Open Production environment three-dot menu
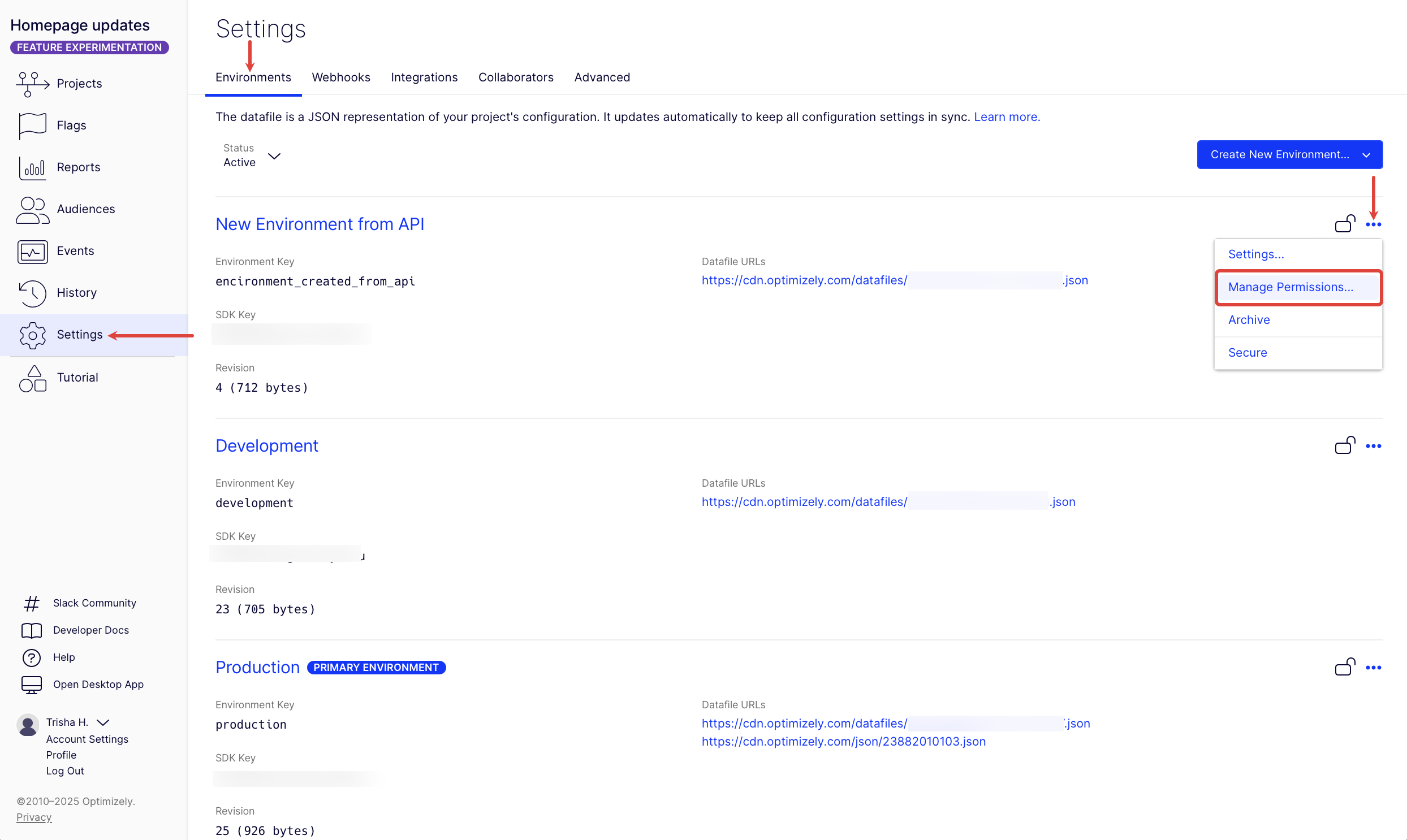This screenshot has height=840, width=1407. [1373, 668]
